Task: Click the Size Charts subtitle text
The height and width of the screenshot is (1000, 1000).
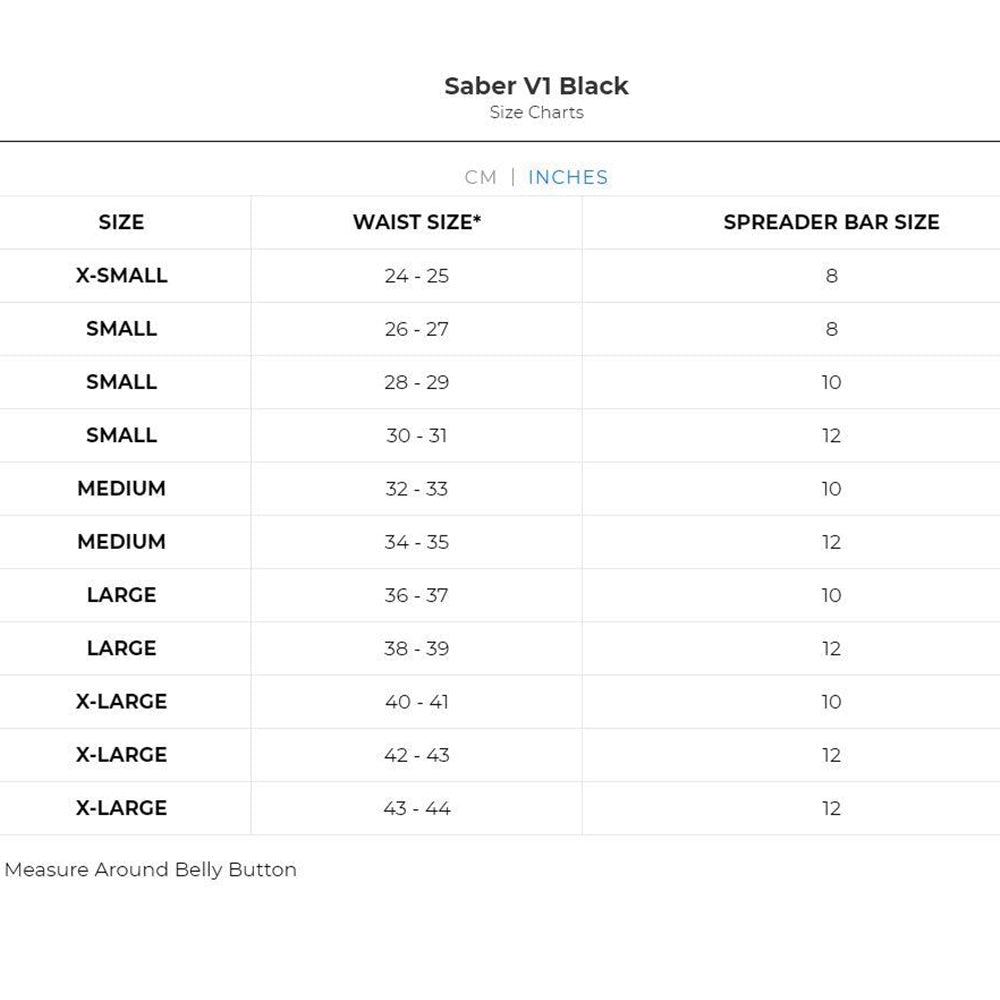Action: point(536,113)
